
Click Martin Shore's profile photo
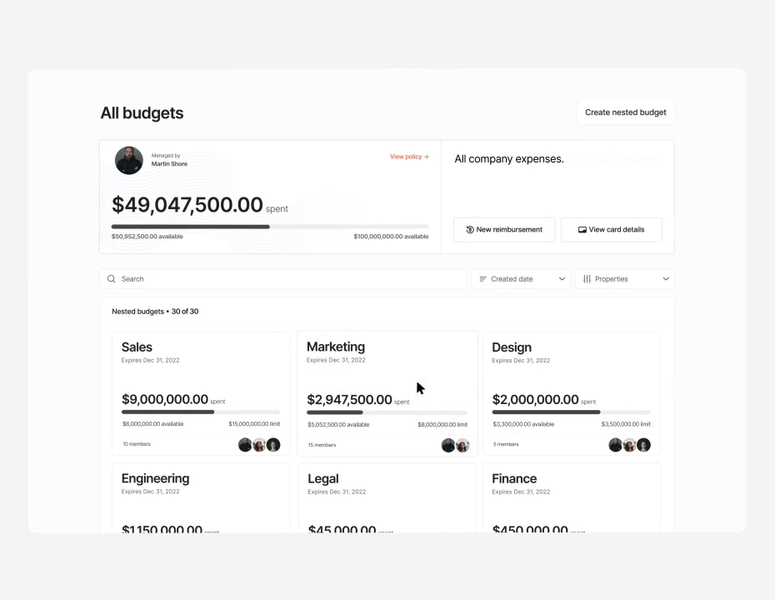(129, 160)
